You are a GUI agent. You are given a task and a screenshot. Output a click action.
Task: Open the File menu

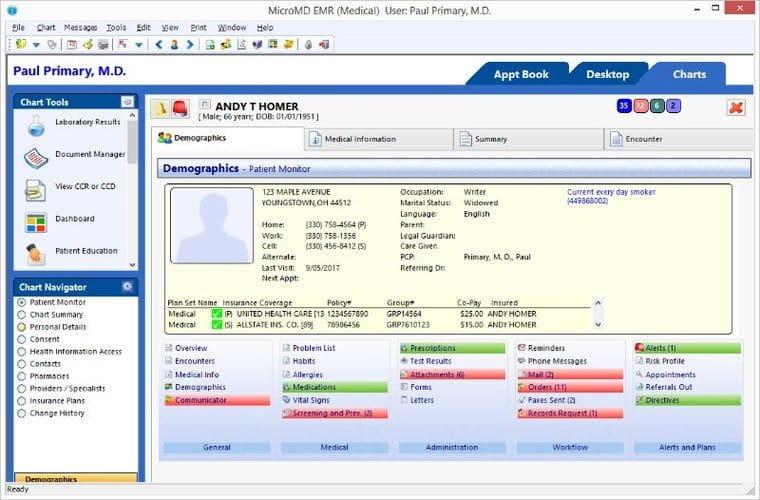coord(18,28)
